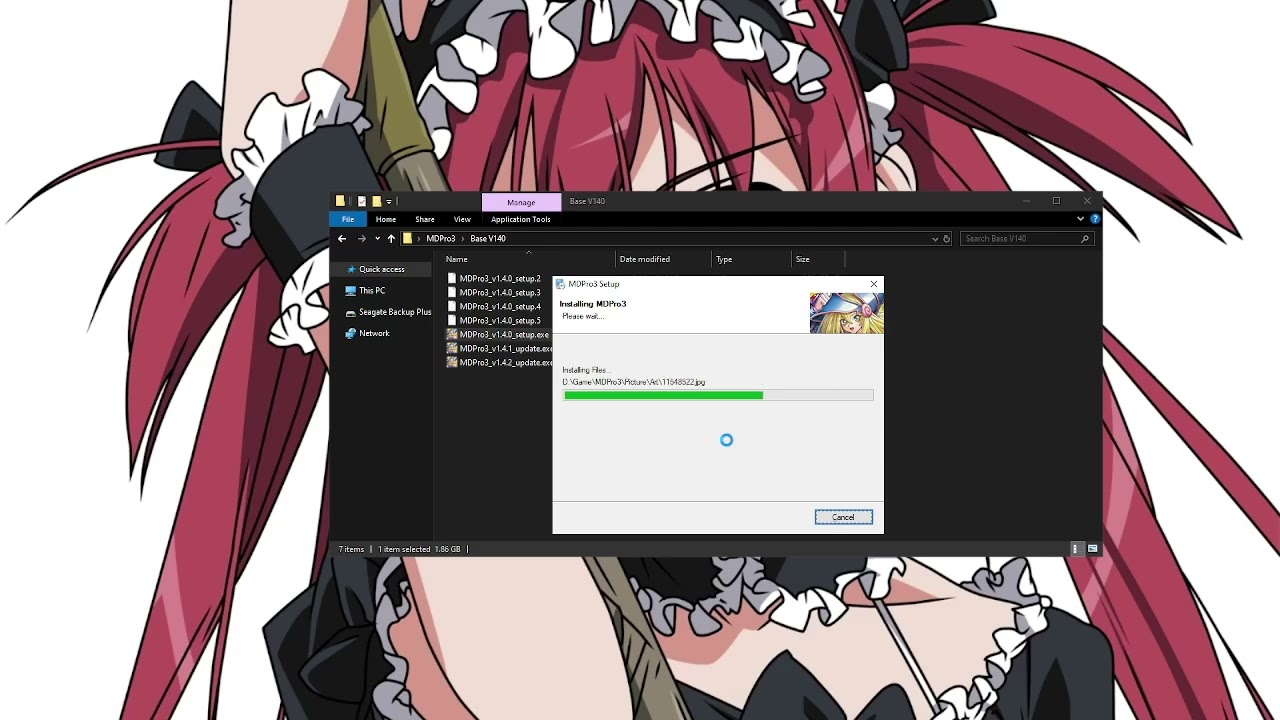Go up one folder level
Viewport: 1280px width, 720px height.
[x=391, y=239]
